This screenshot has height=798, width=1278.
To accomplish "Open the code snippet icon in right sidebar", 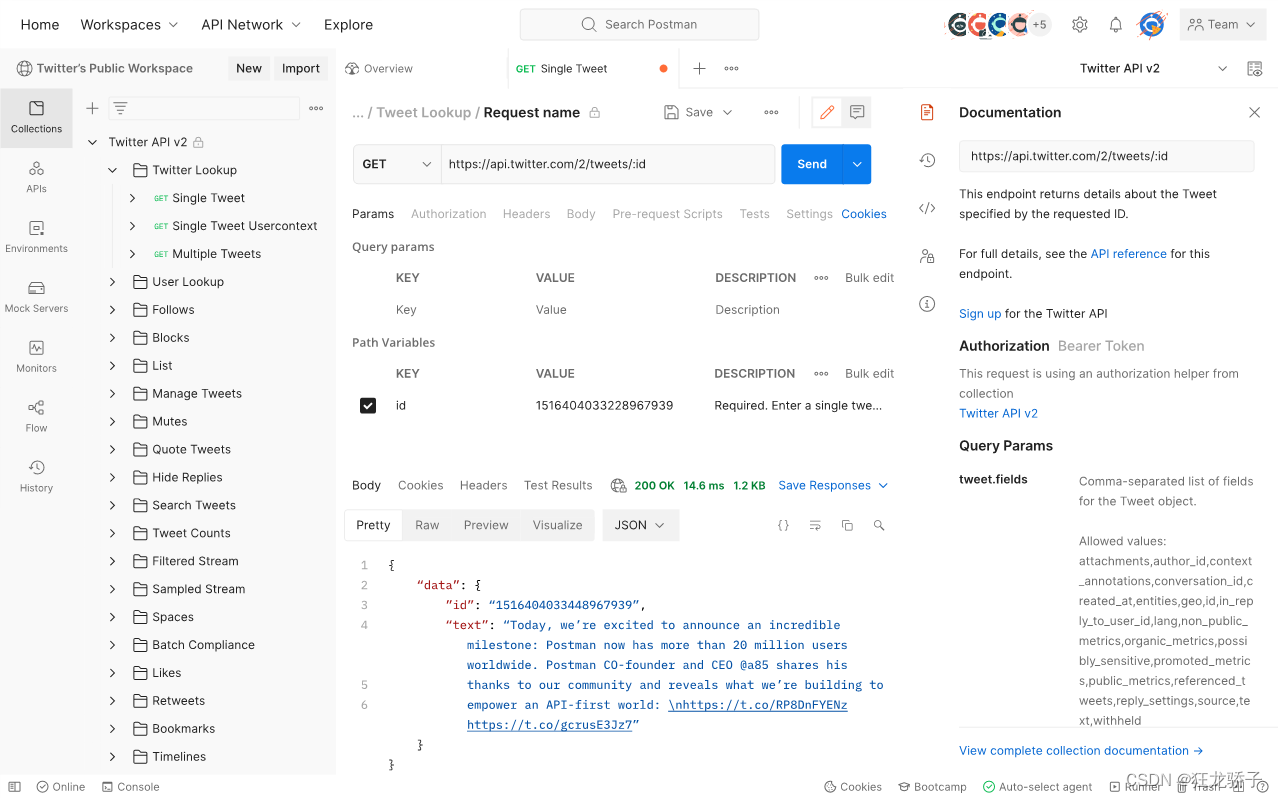I will click(927, 208).
